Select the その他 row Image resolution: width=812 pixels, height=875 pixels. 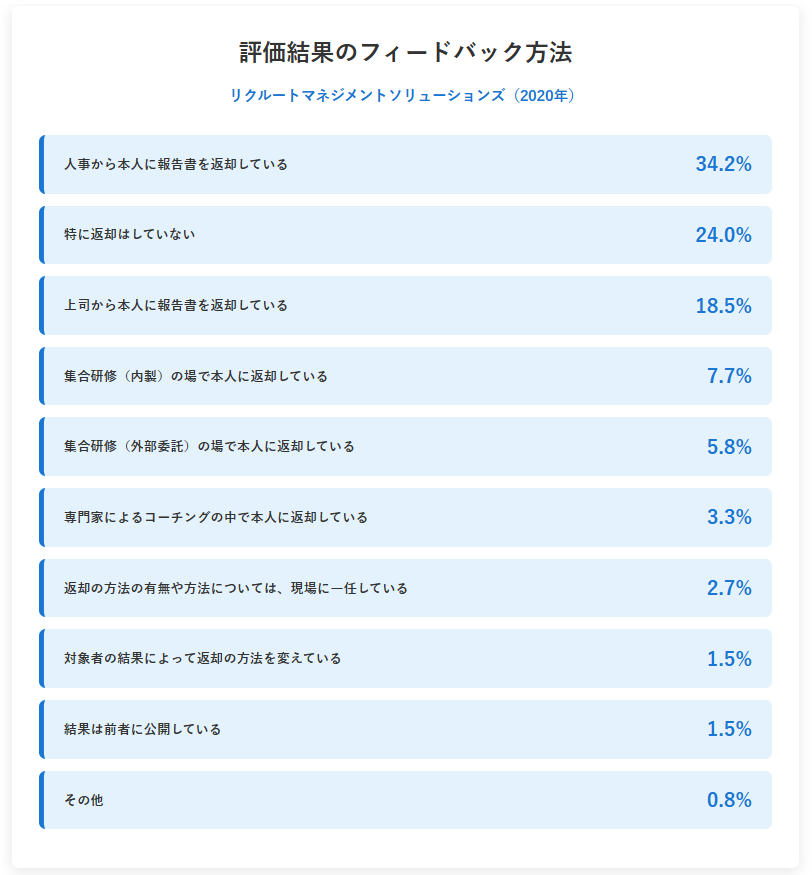(x=406, y=800)
